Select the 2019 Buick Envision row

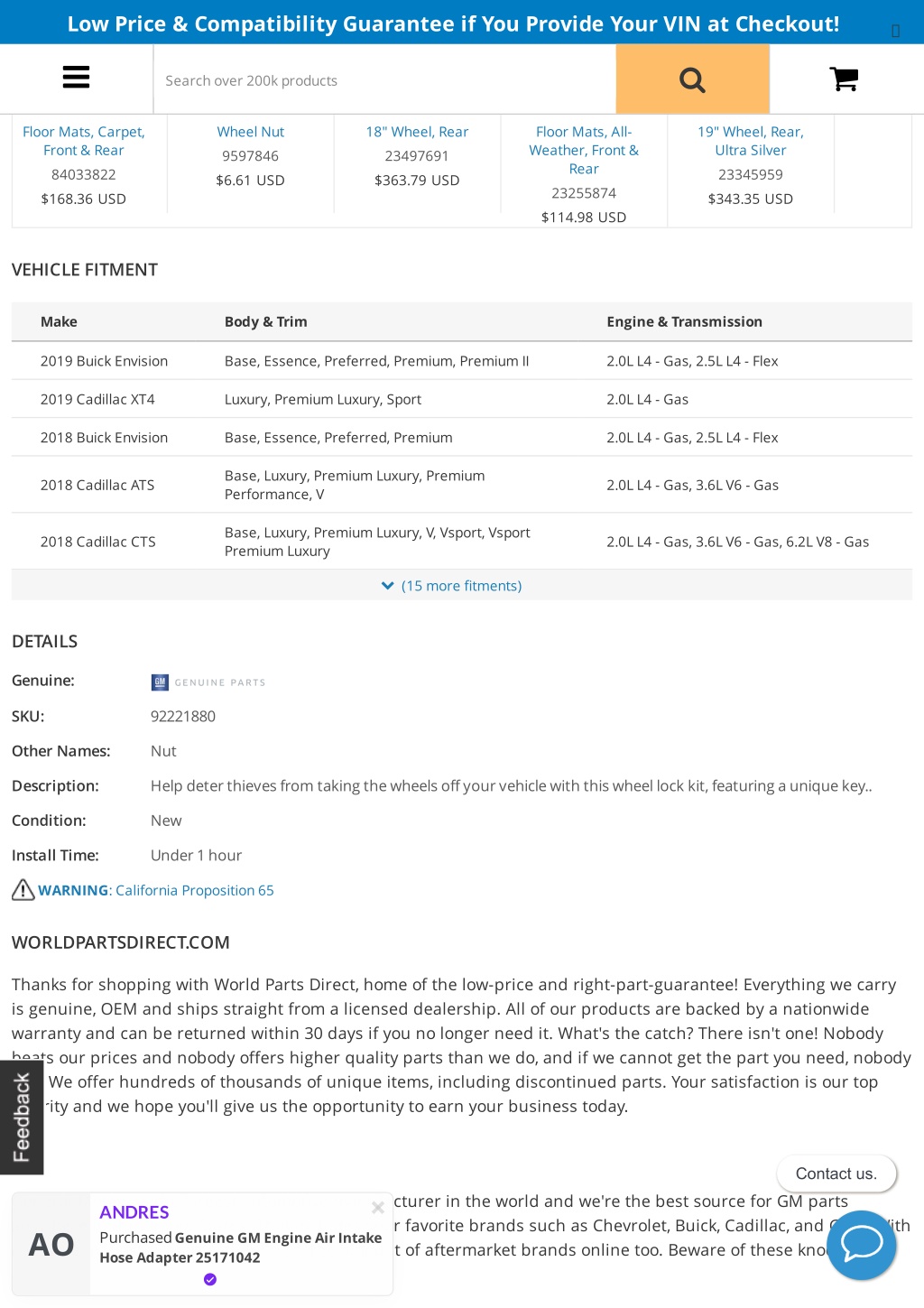(x=462, y=361)
